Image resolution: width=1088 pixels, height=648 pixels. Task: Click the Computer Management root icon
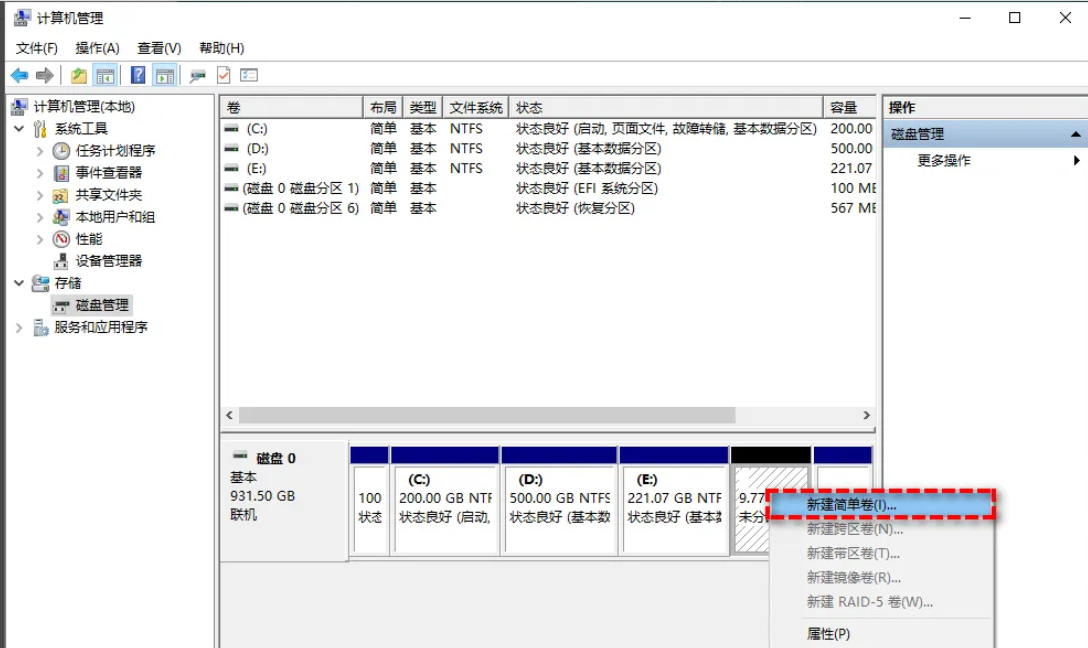(x=19, y=106)
